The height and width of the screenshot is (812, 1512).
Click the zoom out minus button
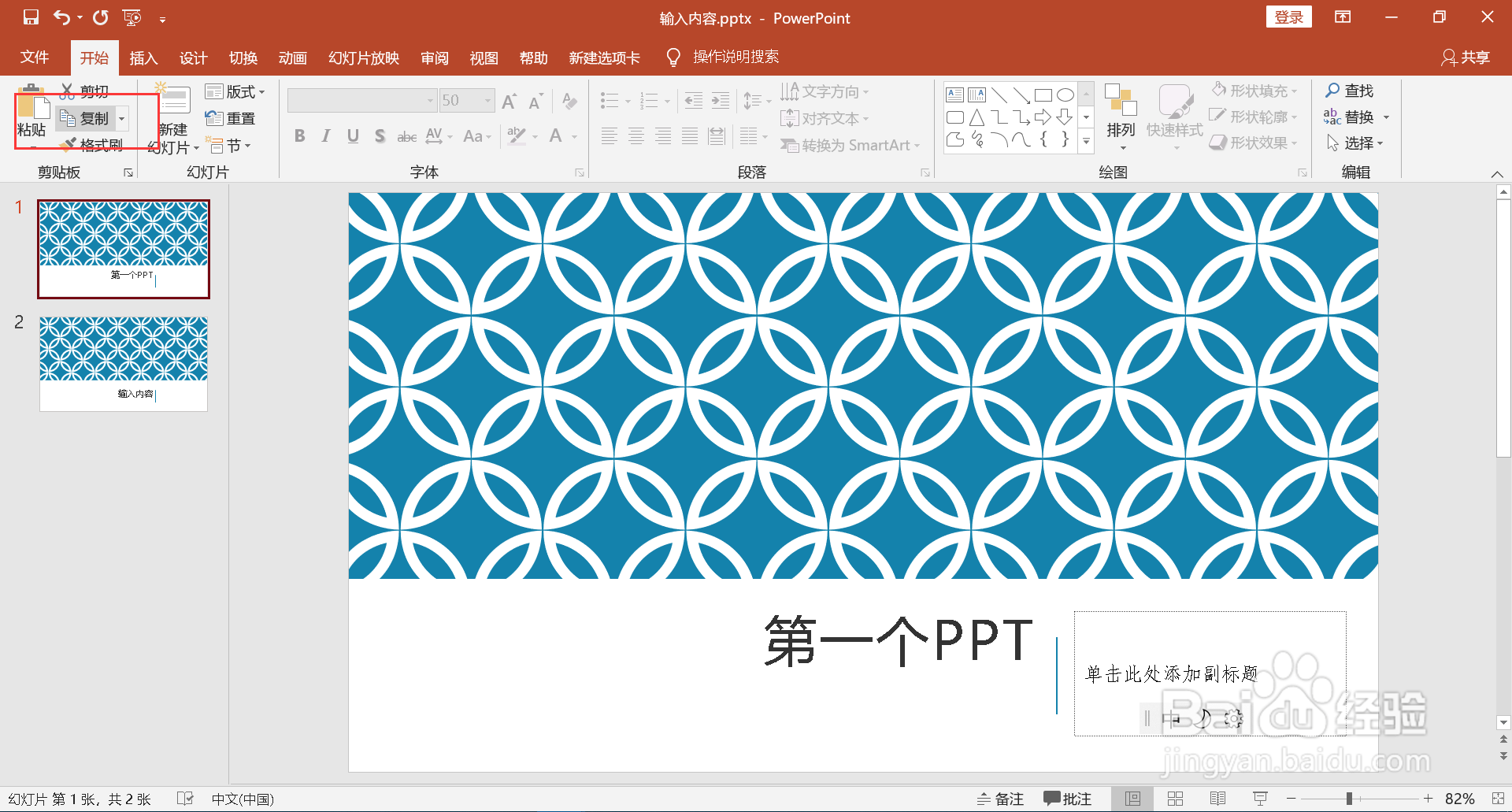tap(1291, 799)
